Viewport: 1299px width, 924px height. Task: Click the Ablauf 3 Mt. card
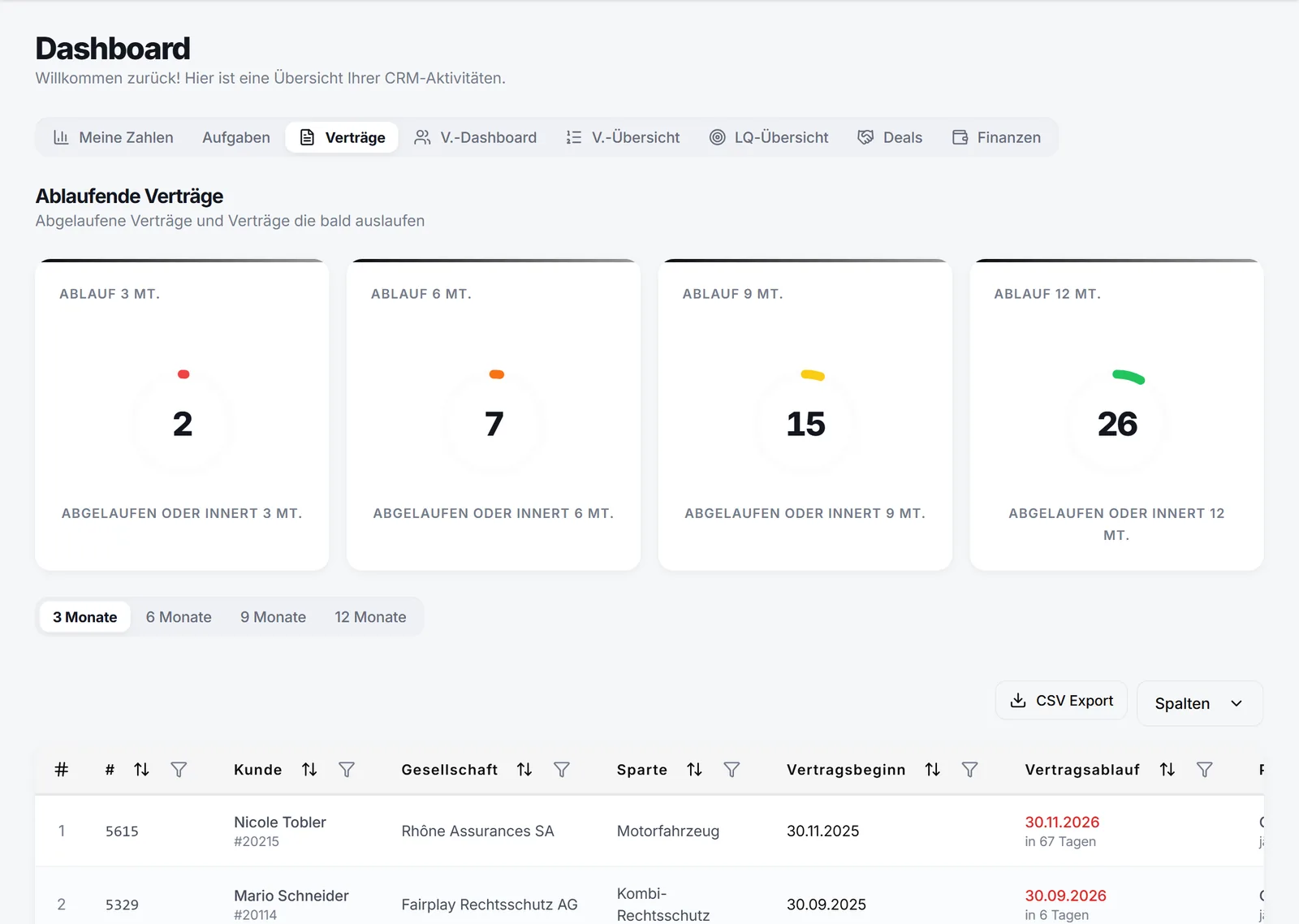[182, 415]
